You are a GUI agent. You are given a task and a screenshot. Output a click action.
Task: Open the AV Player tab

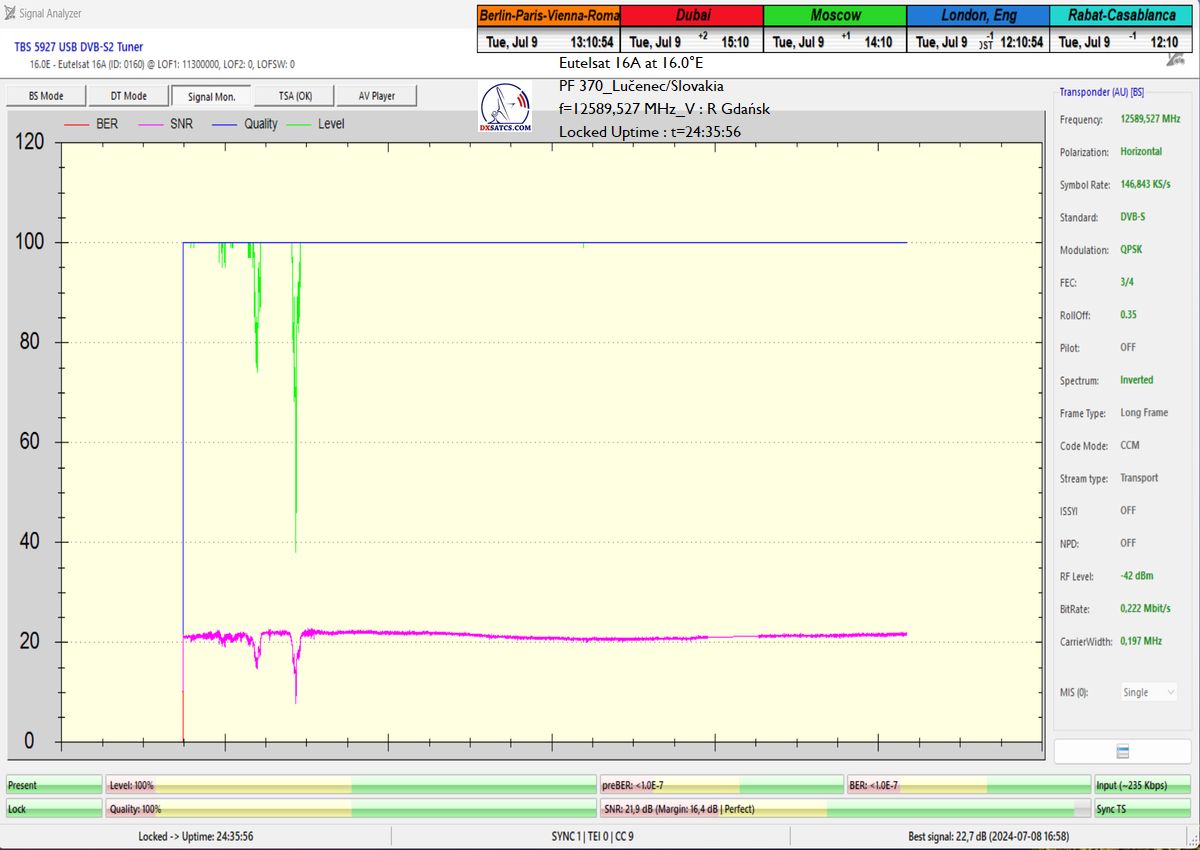376,96
